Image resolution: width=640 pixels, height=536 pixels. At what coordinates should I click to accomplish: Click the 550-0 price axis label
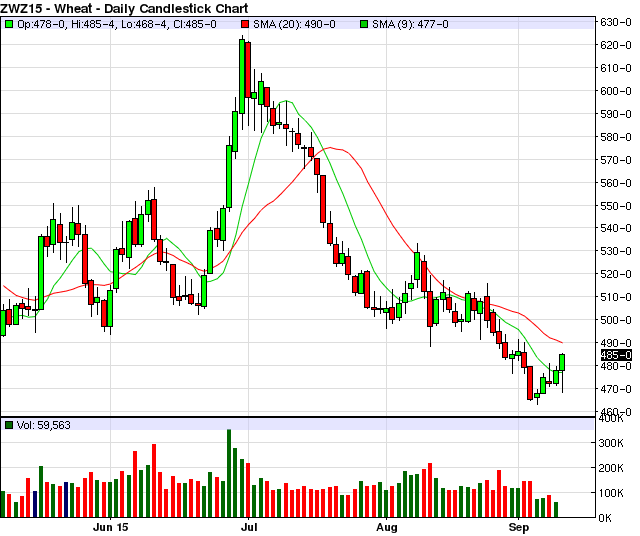click(x=616, y=206)
